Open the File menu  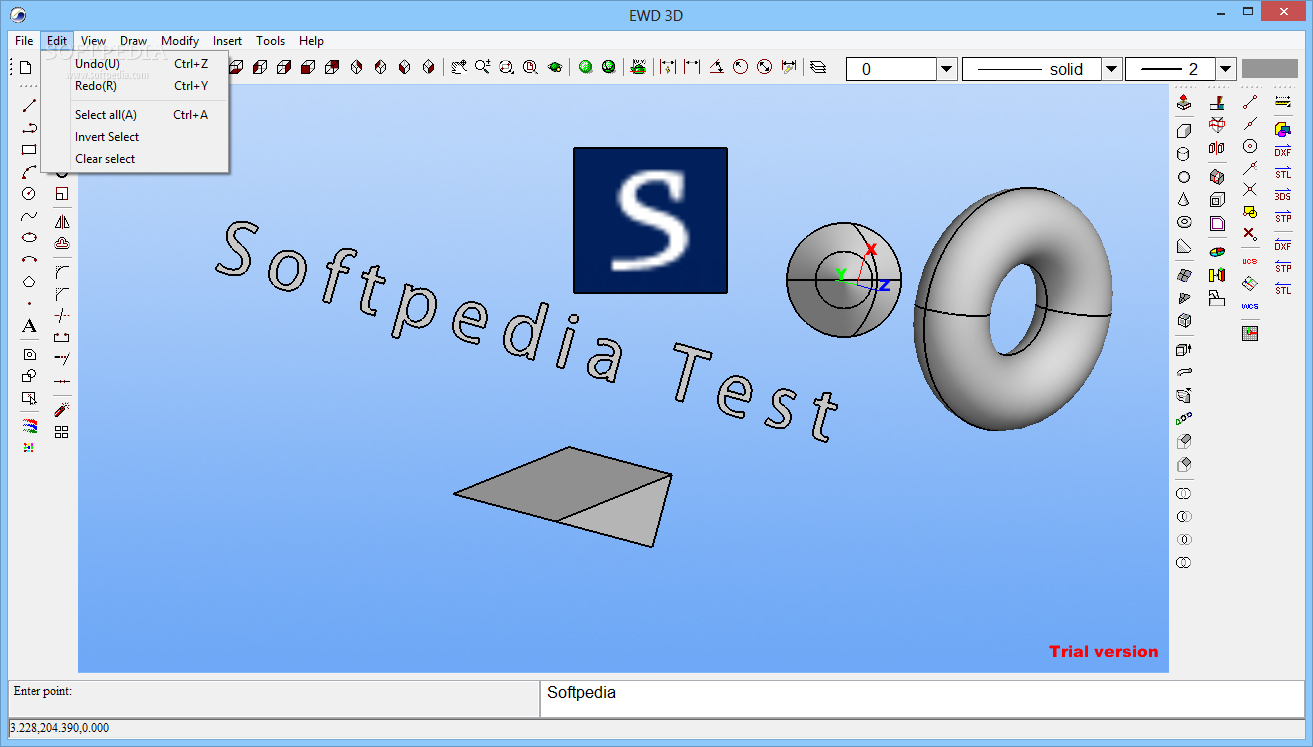[x=24, y=41]
